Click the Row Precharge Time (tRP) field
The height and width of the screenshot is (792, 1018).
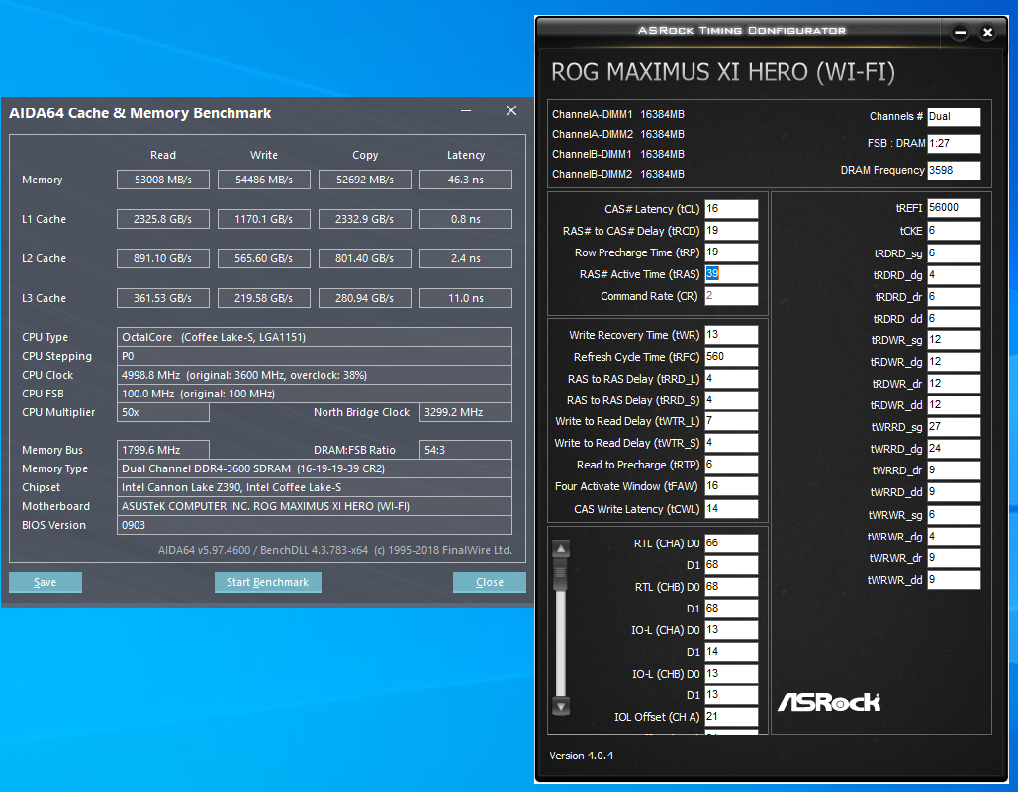[x=731, y=252]
